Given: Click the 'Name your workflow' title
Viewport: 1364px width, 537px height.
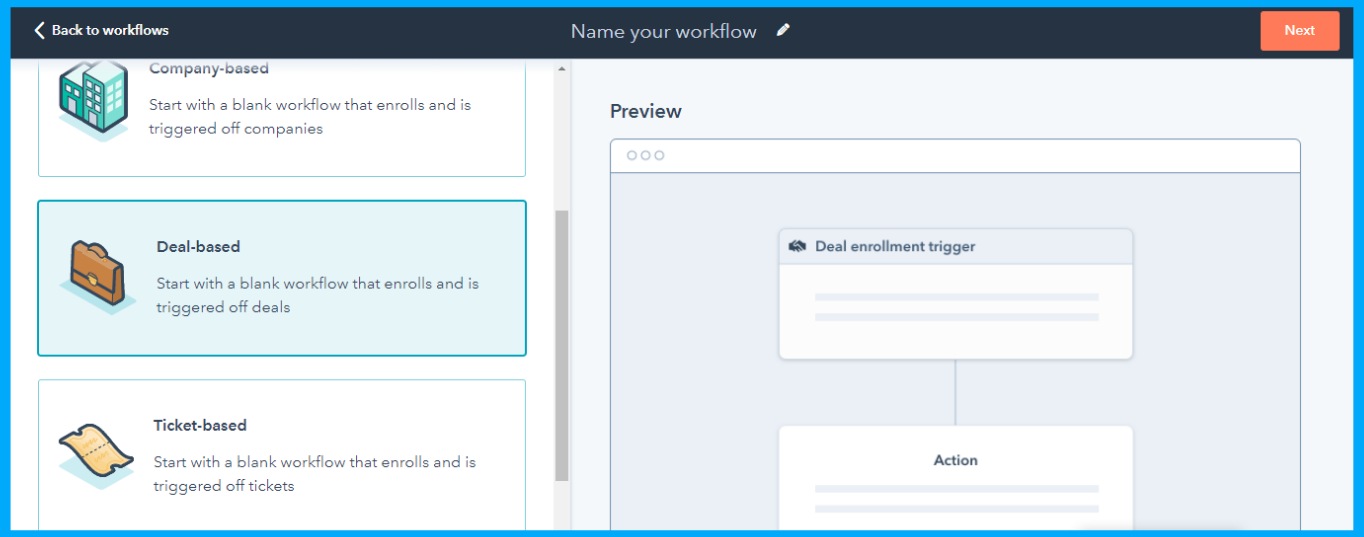Looking at the screenshot, I should click(x=664, y=31).
